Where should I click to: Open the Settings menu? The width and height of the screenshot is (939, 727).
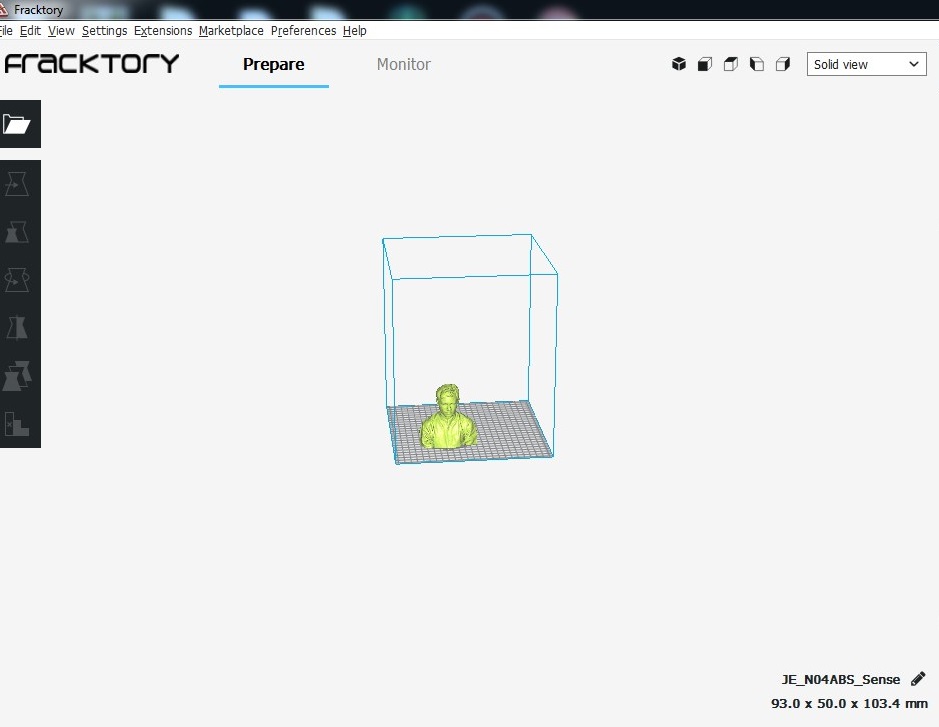tap(104, 31)
